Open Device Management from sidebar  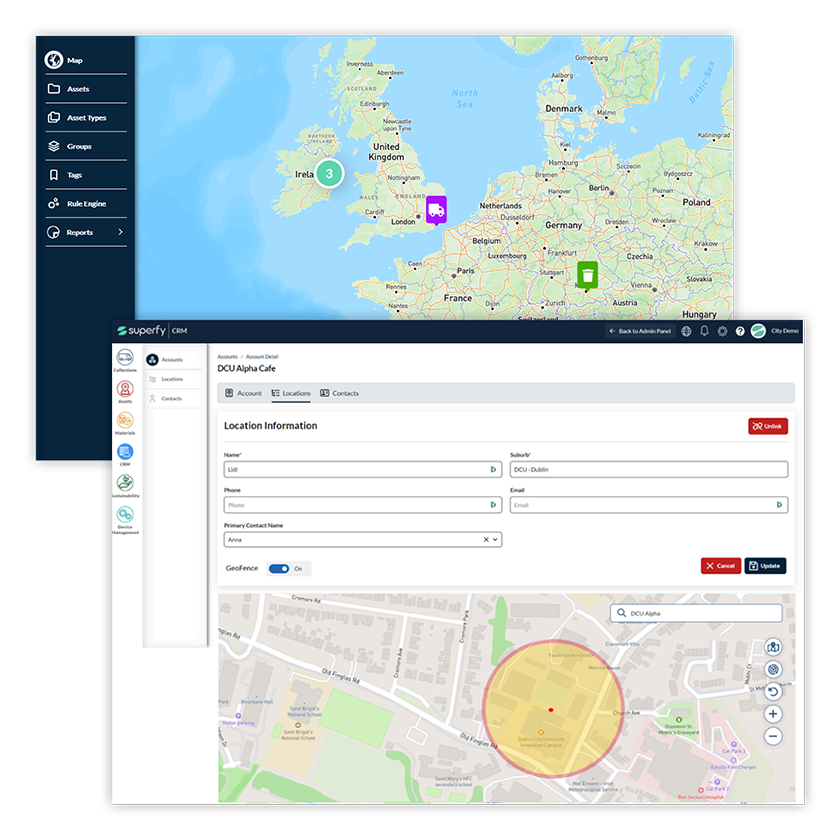pyautogui.click(x=125, y=516)
